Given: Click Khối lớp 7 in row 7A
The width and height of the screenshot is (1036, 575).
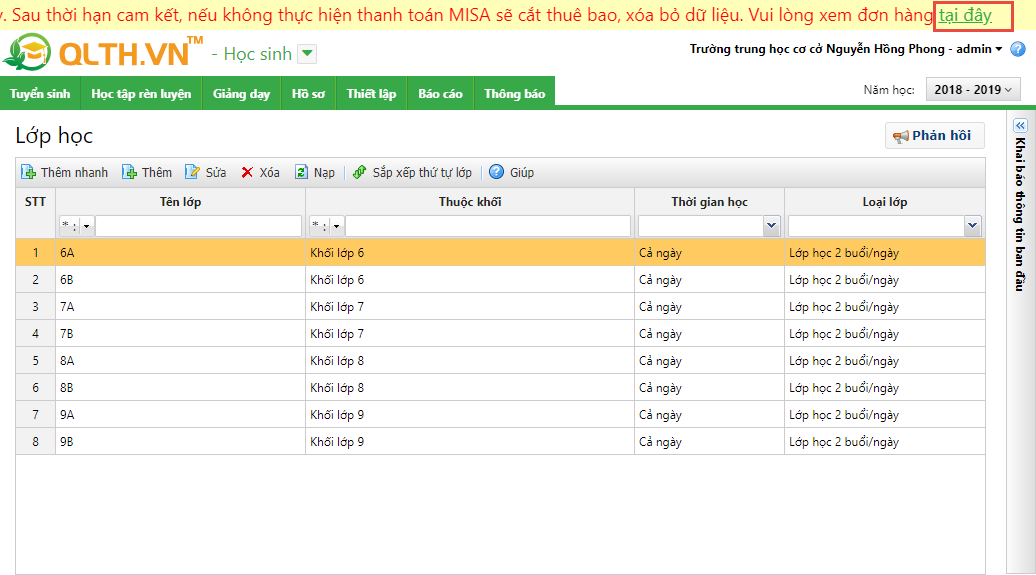Looking at the screenshot, I should click(x=337, y=307).
